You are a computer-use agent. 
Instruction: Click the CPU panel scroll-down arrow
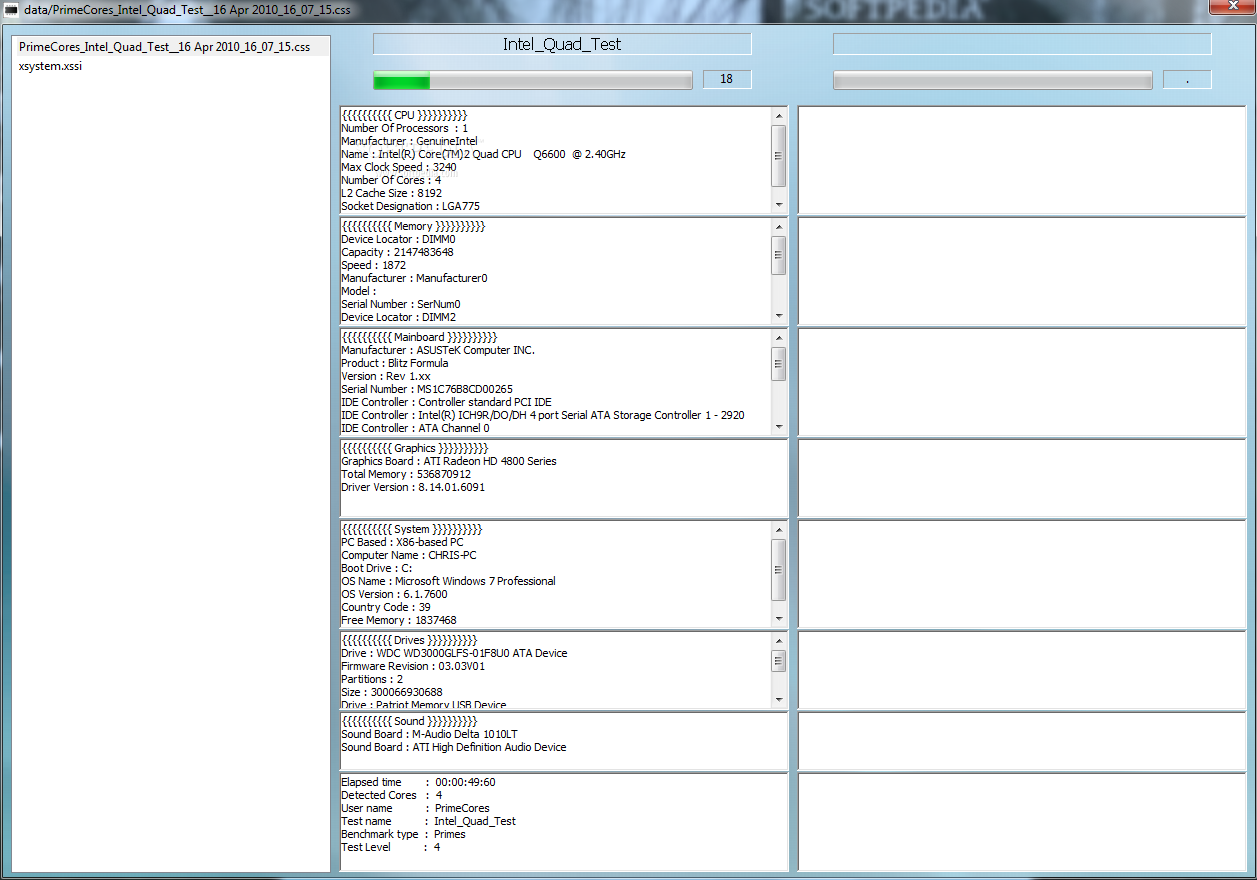[779, 205]
